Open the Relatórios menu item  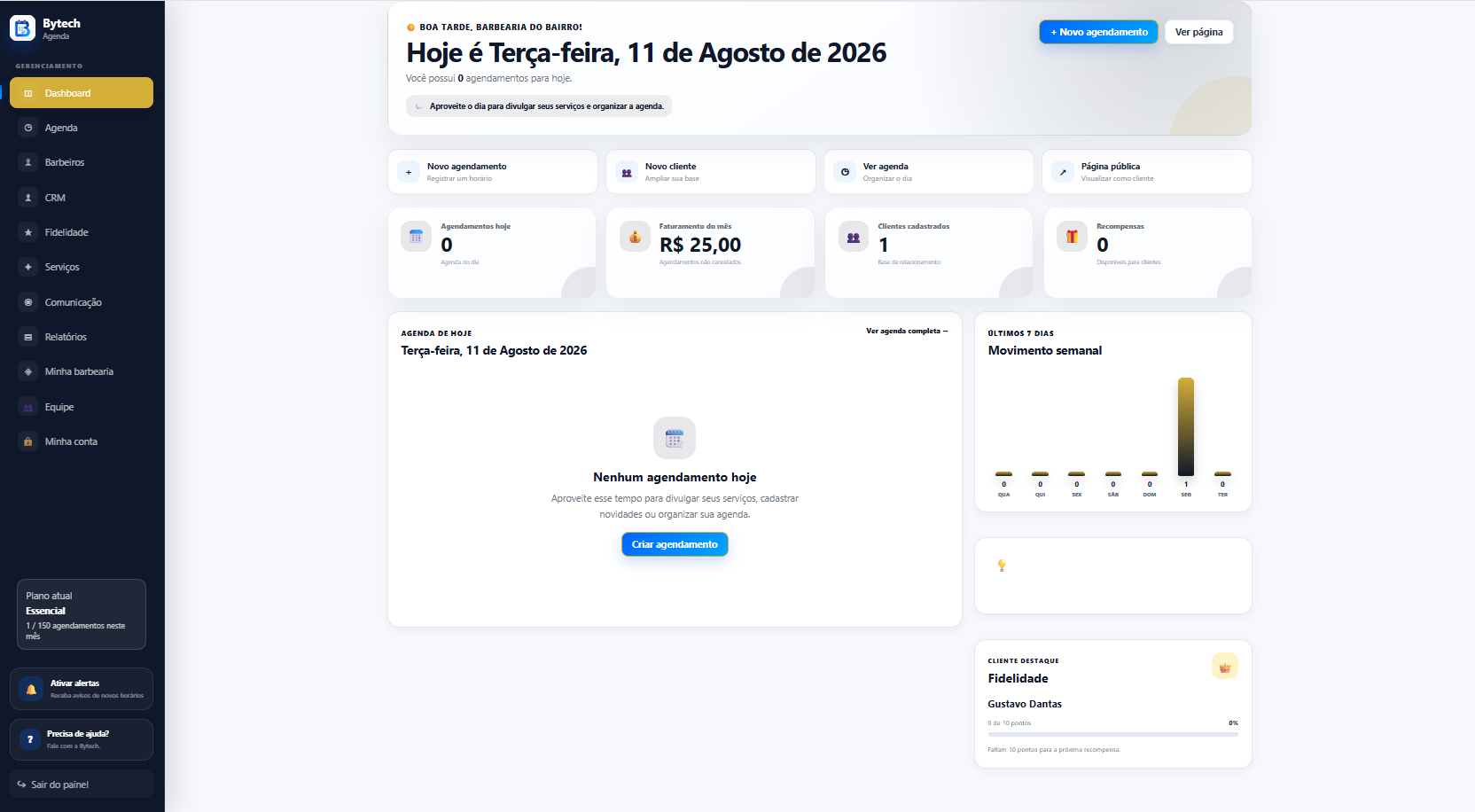82,337
